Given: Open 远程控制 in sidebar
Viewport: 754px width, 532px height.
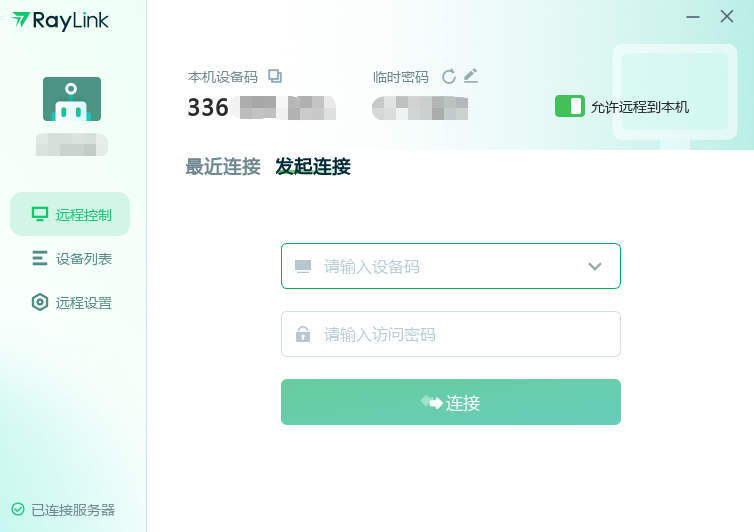Looking at the screenshot, I should [70, 214].
